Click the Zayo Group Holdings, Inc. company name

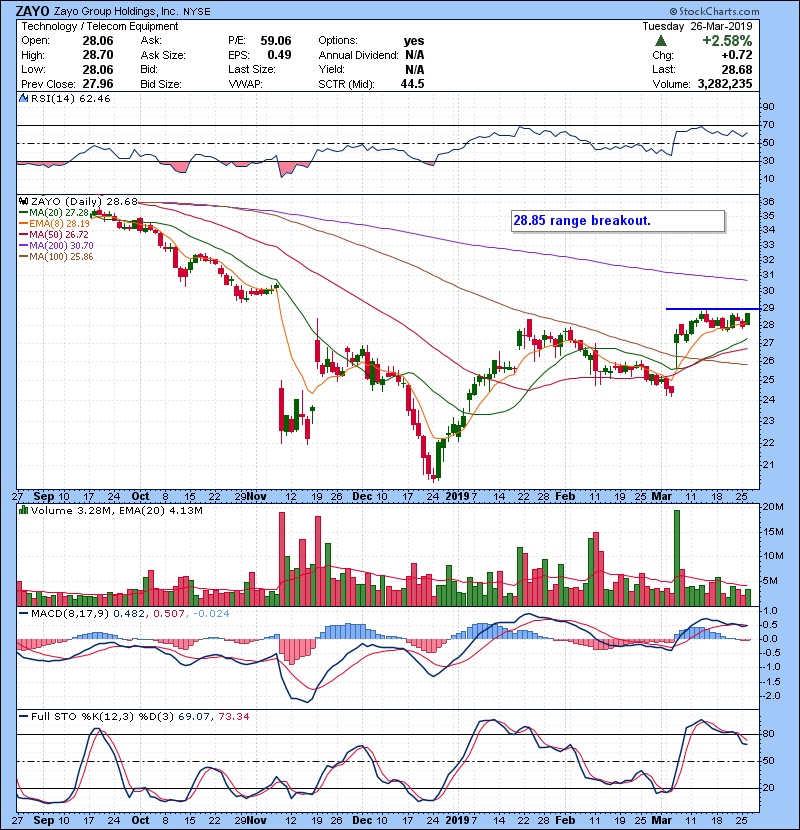116,11
